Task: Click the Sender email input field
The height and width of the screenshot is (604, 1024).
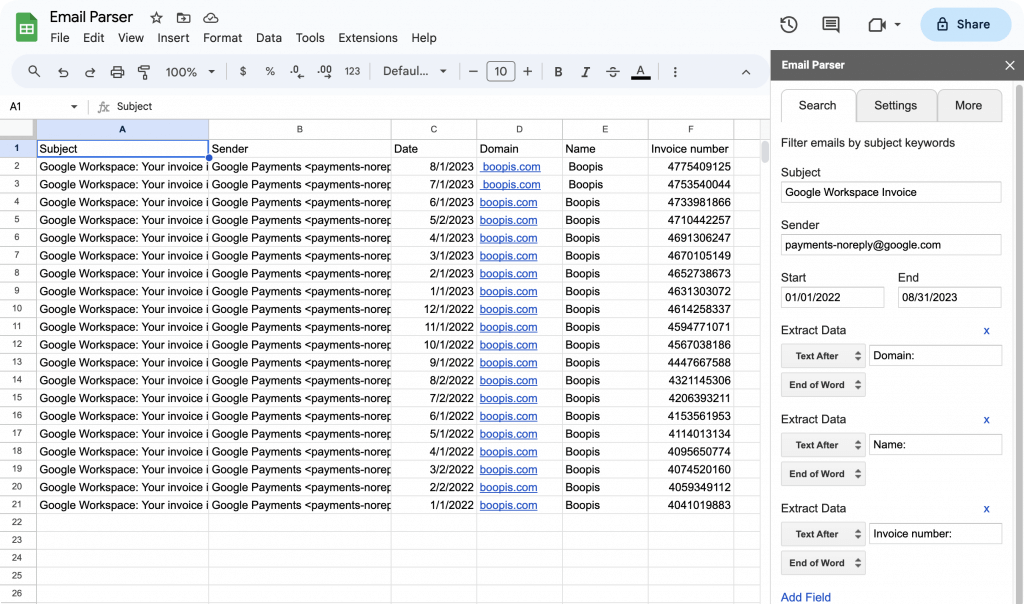Action: [890, 245]
